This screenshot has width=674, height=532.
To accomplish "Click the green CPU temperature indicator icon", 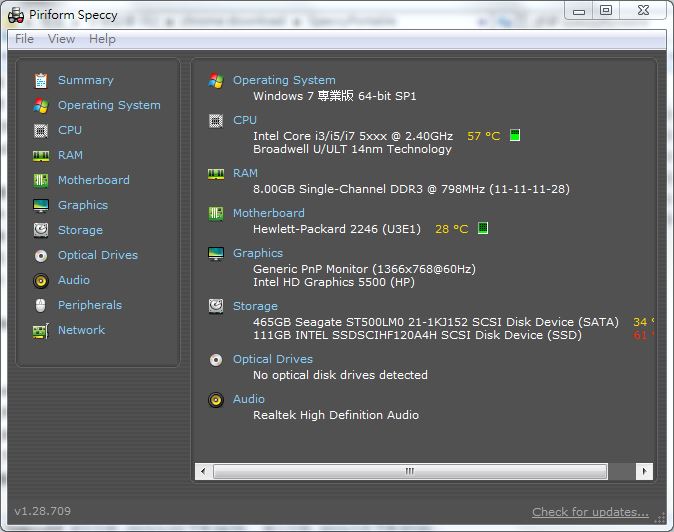I will tap(515, 135).
